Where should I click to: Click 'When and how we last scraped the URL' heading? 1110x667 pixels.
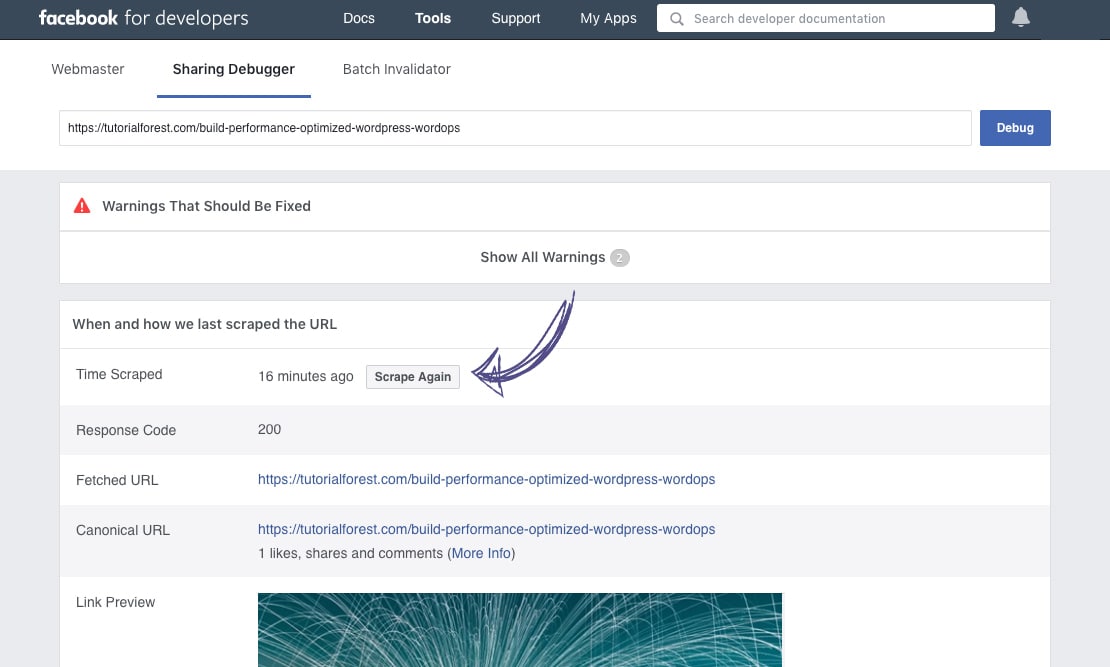pos(205,324)
